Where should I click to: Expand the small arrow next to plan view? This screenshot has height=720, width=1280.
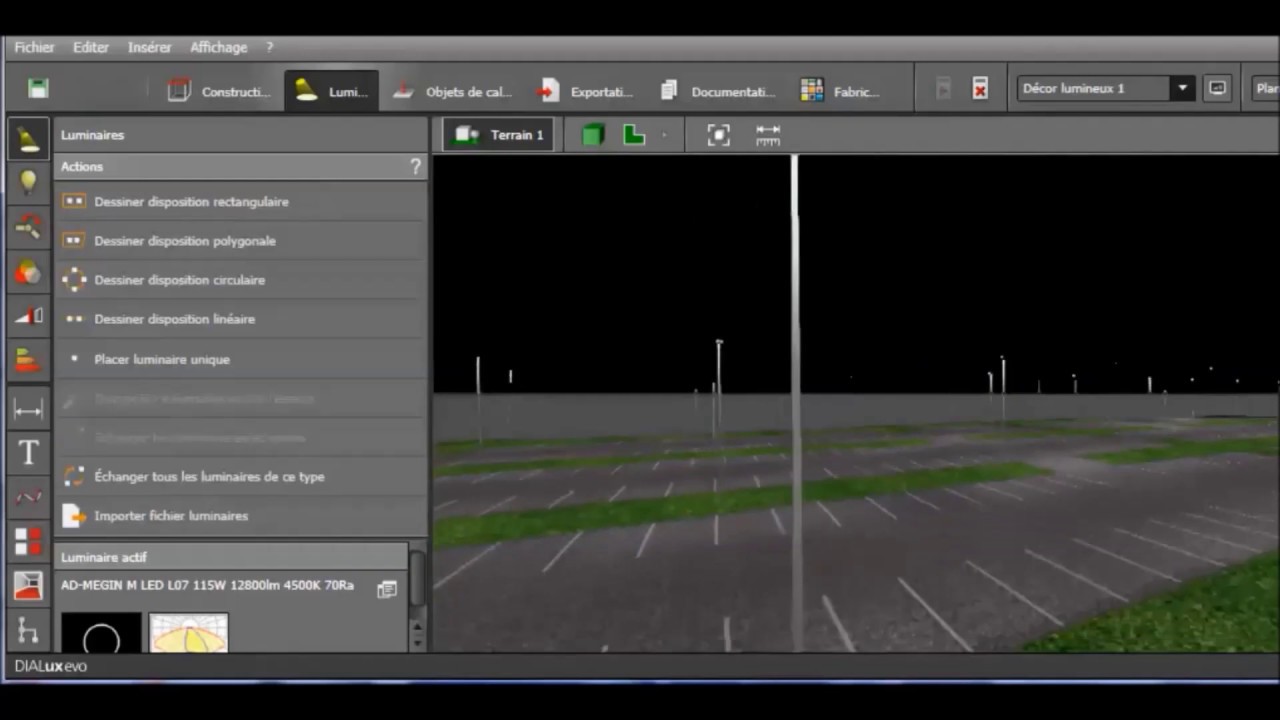pos(663,135)
